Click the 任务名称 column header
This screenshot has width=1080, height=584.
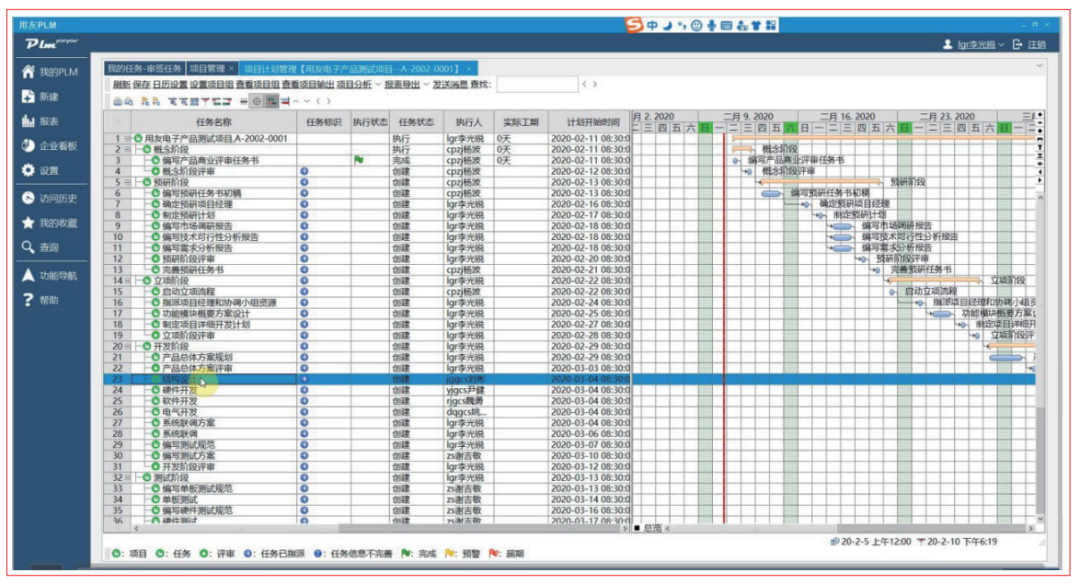[x=214, y=122]
